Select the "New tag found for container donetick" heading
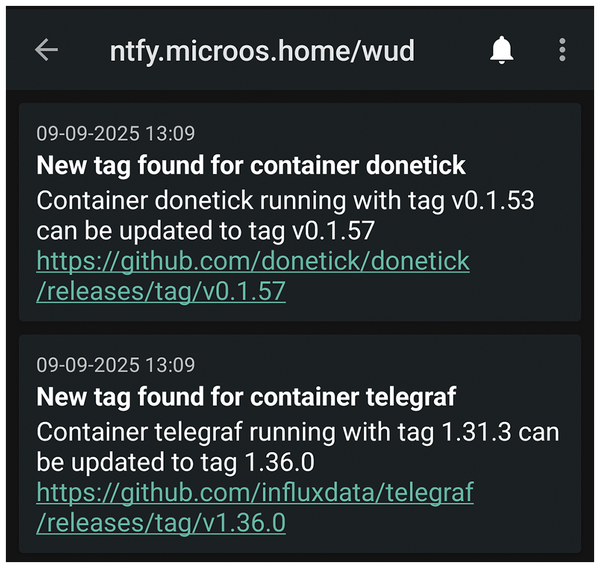Viewport: 600px width, 568px height. coord(251,164)
